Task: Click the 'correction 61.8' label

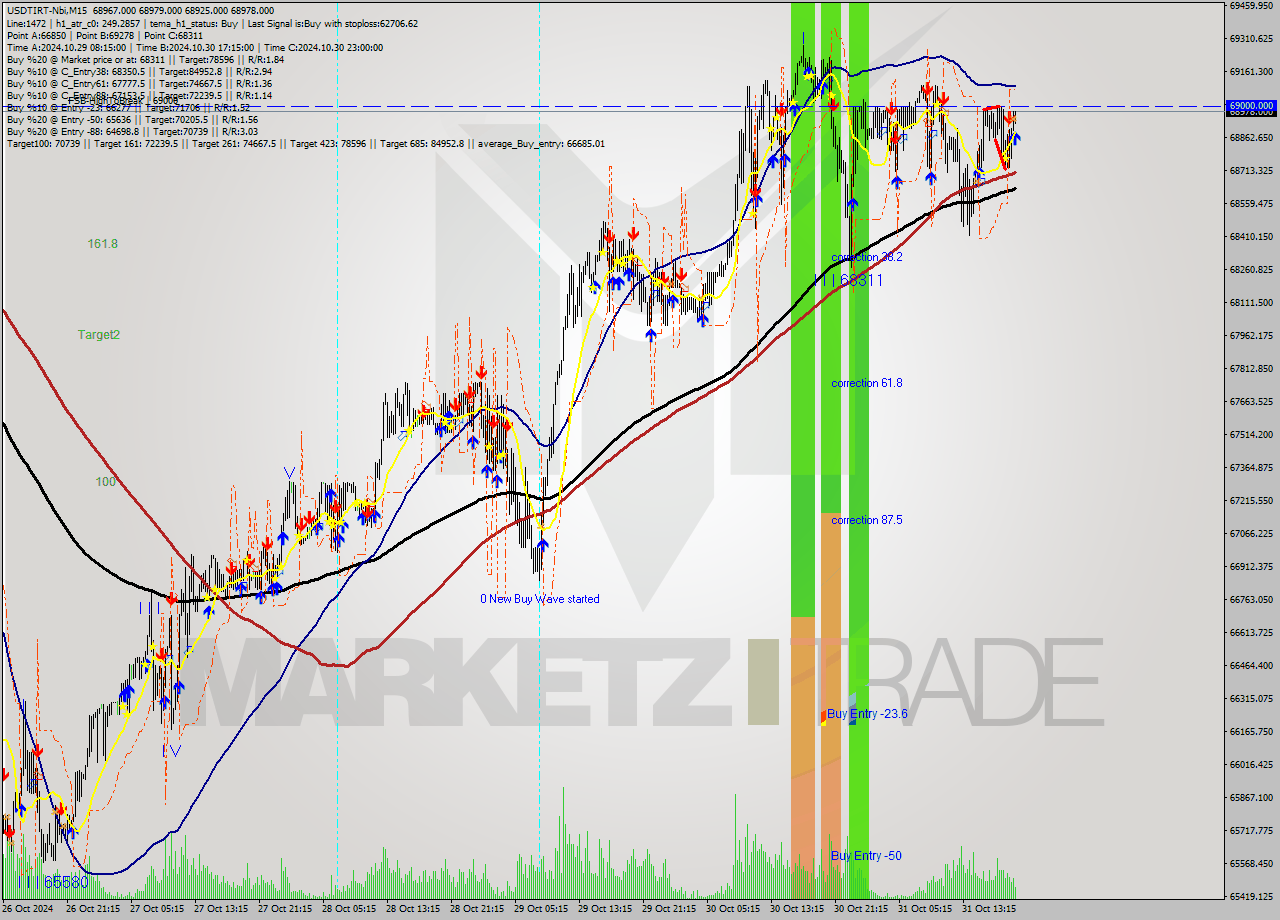Action: tap(867, 383)
